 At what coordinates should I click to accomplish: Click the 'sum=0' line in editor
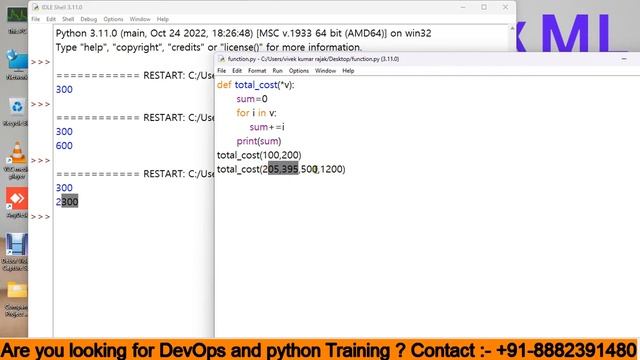(252, 99)
